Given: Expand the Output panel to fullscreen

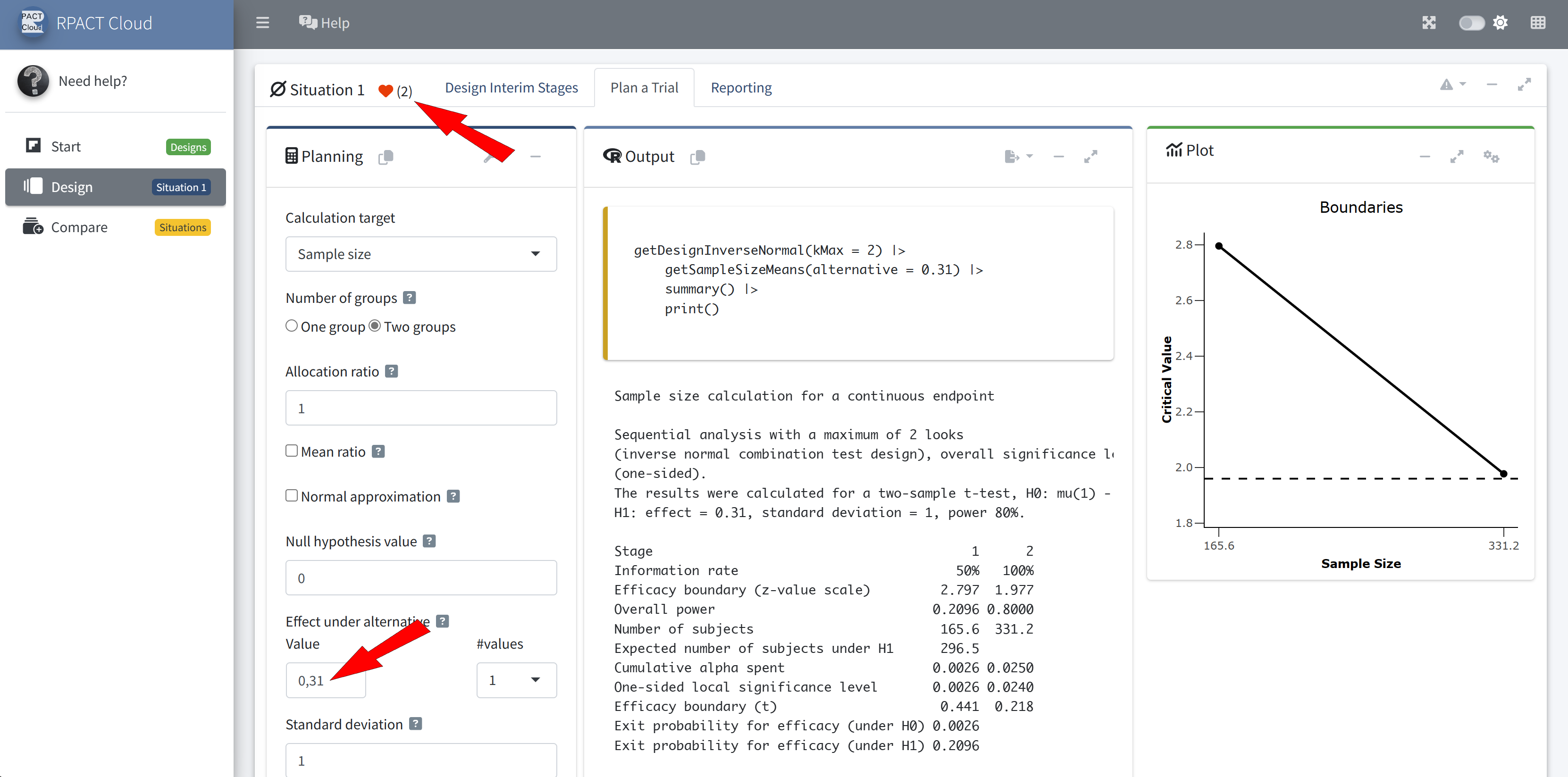Looking at the screenshot, I should pos(1090,157).
